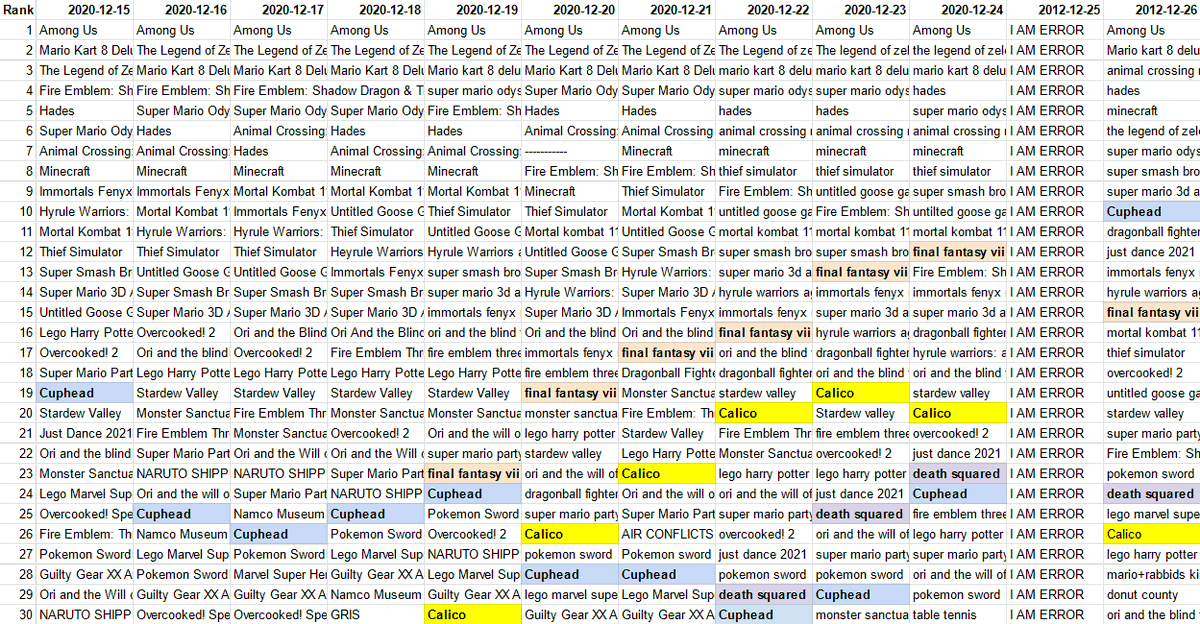Viewport: 1200px width, 624px height.
Task: Click the Heyrule Warriors cell
Action: click(x=376, y=252)
